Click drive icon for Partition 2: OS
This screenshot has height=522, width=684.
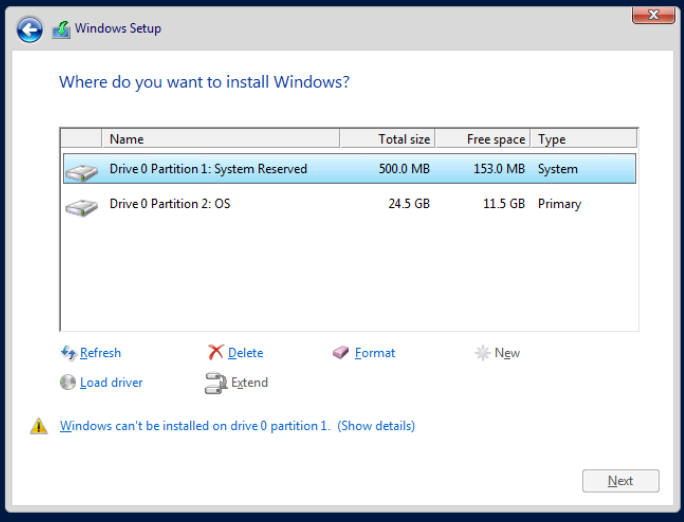click(x=81, y=207)
